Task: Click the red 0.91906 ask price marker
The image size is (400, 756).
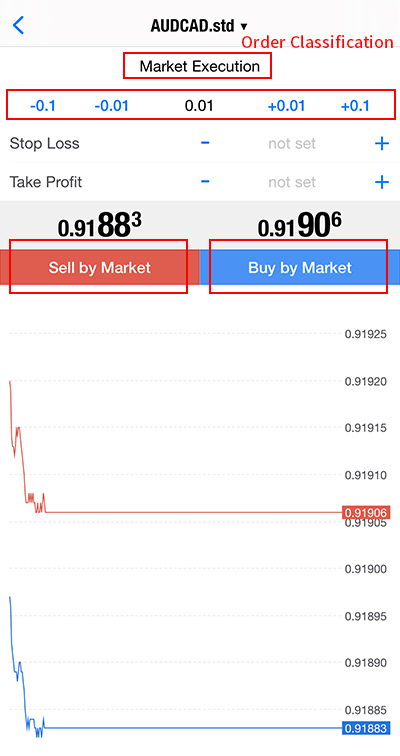Action: [365, 512]
